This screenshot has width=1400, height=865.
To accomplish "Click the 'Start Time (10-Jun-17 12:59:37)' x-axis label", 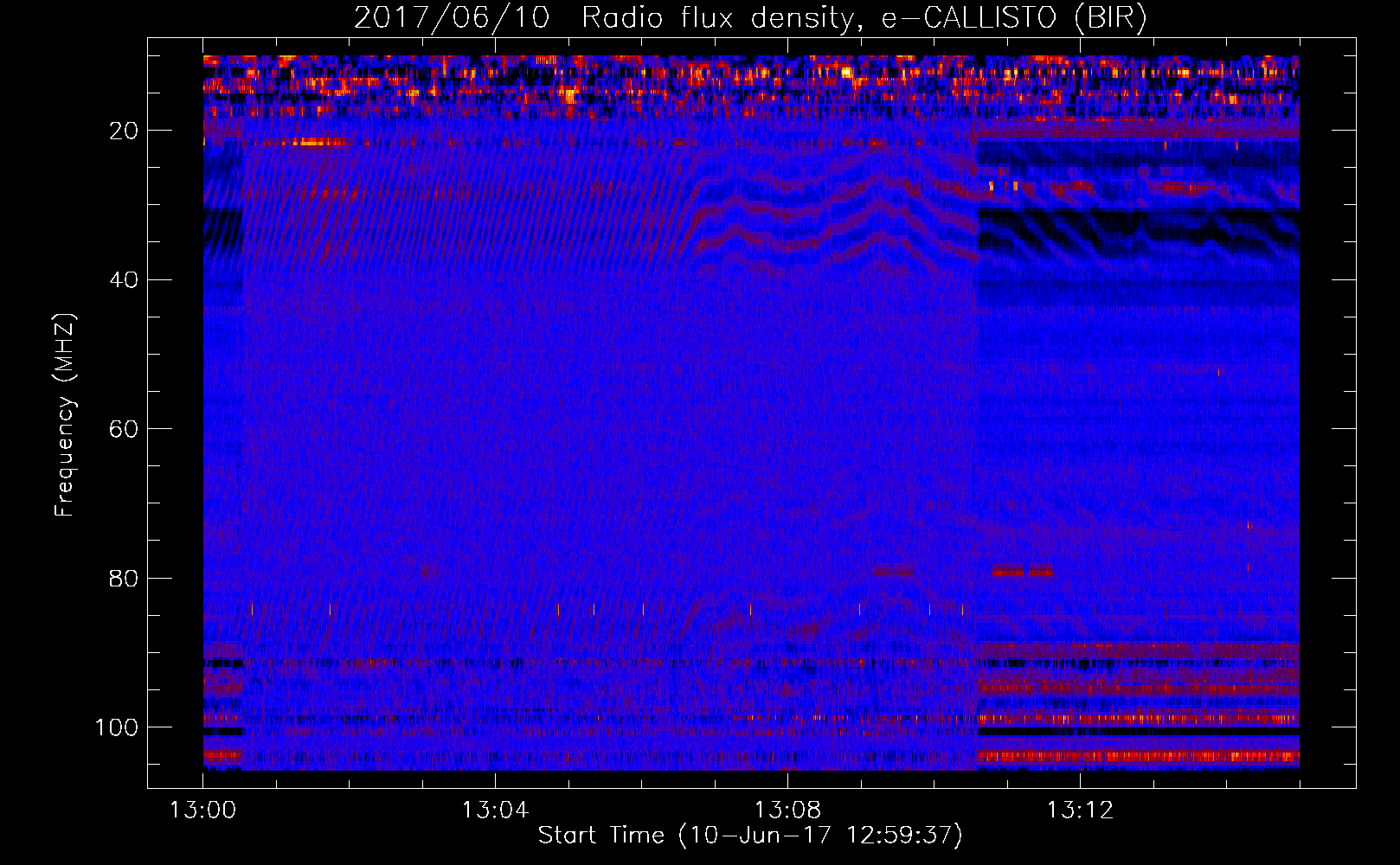I will click(750, 836).
